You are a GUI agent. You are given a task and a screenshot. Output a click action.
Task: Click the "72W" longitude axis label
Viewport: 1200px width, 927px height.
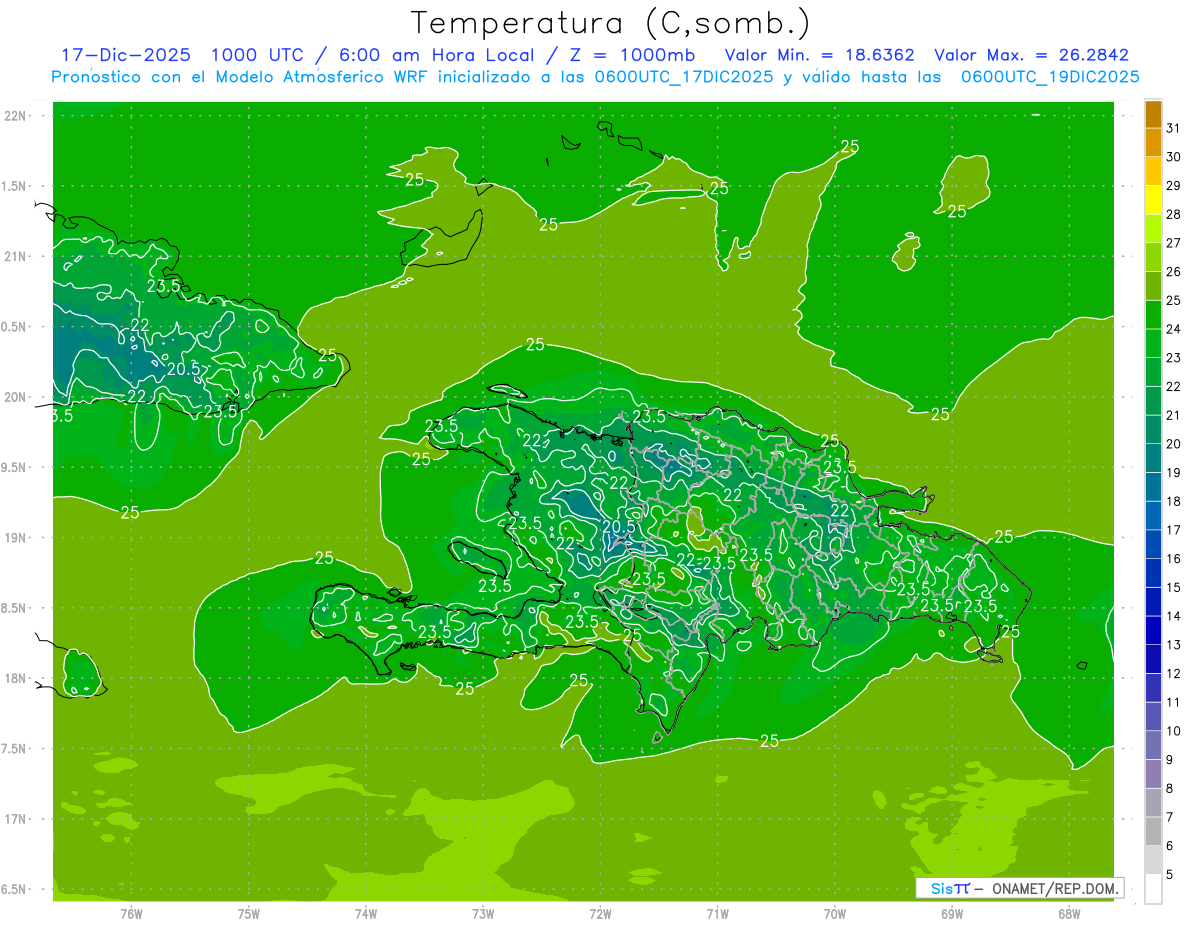click(600, 914)
